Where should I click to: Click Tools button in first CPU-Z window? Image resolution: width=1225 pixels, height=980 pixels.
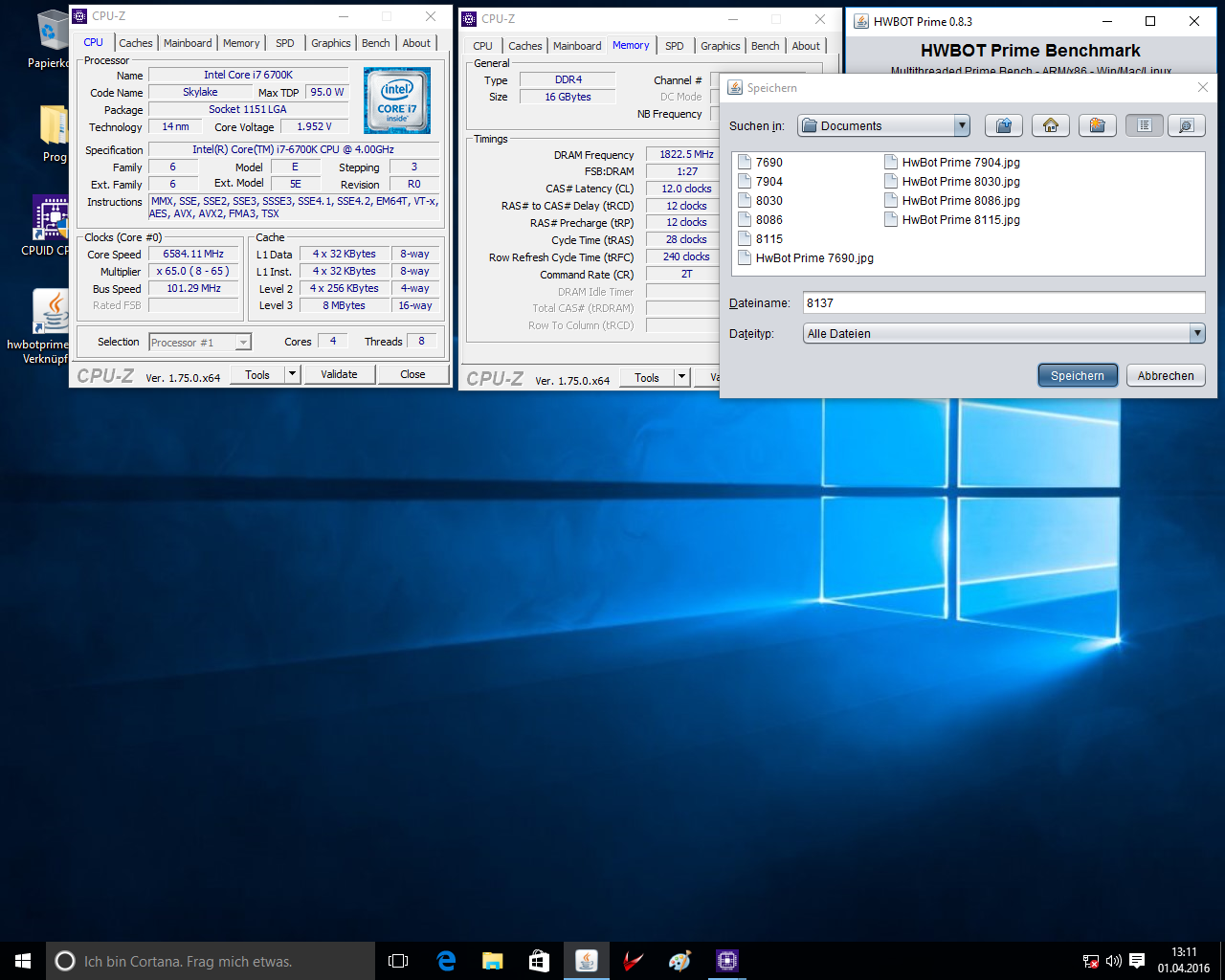coord(257,374)
